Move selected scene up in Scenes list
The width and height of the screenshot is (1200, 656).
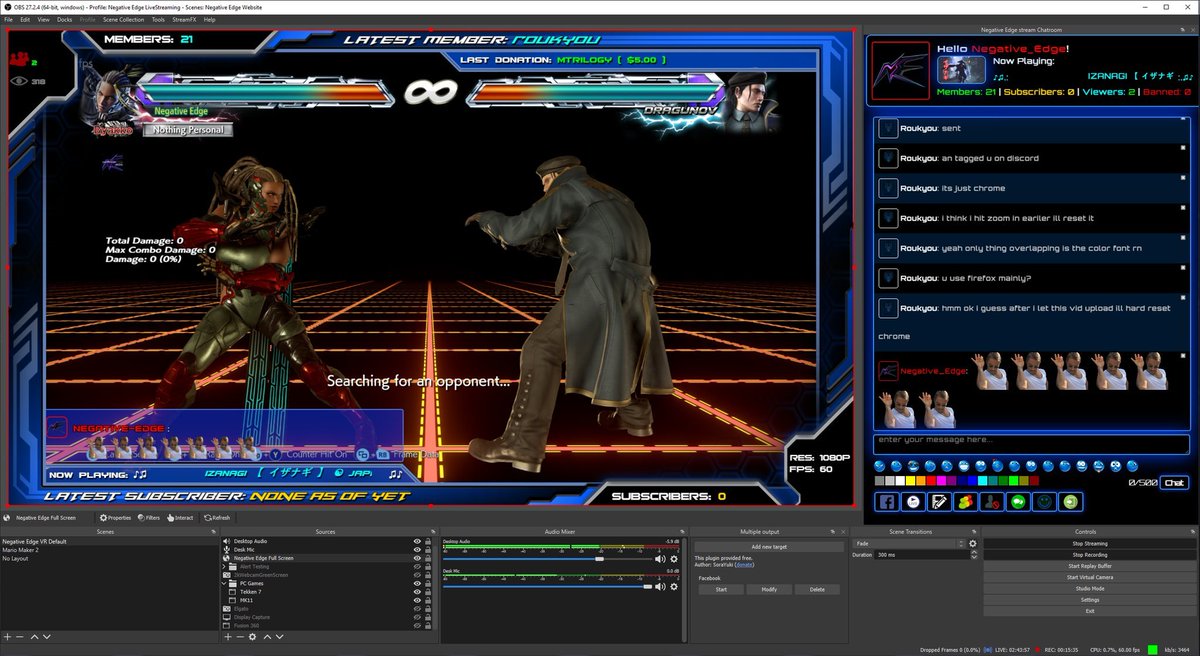pyautogui.click(x=34, y=636)
